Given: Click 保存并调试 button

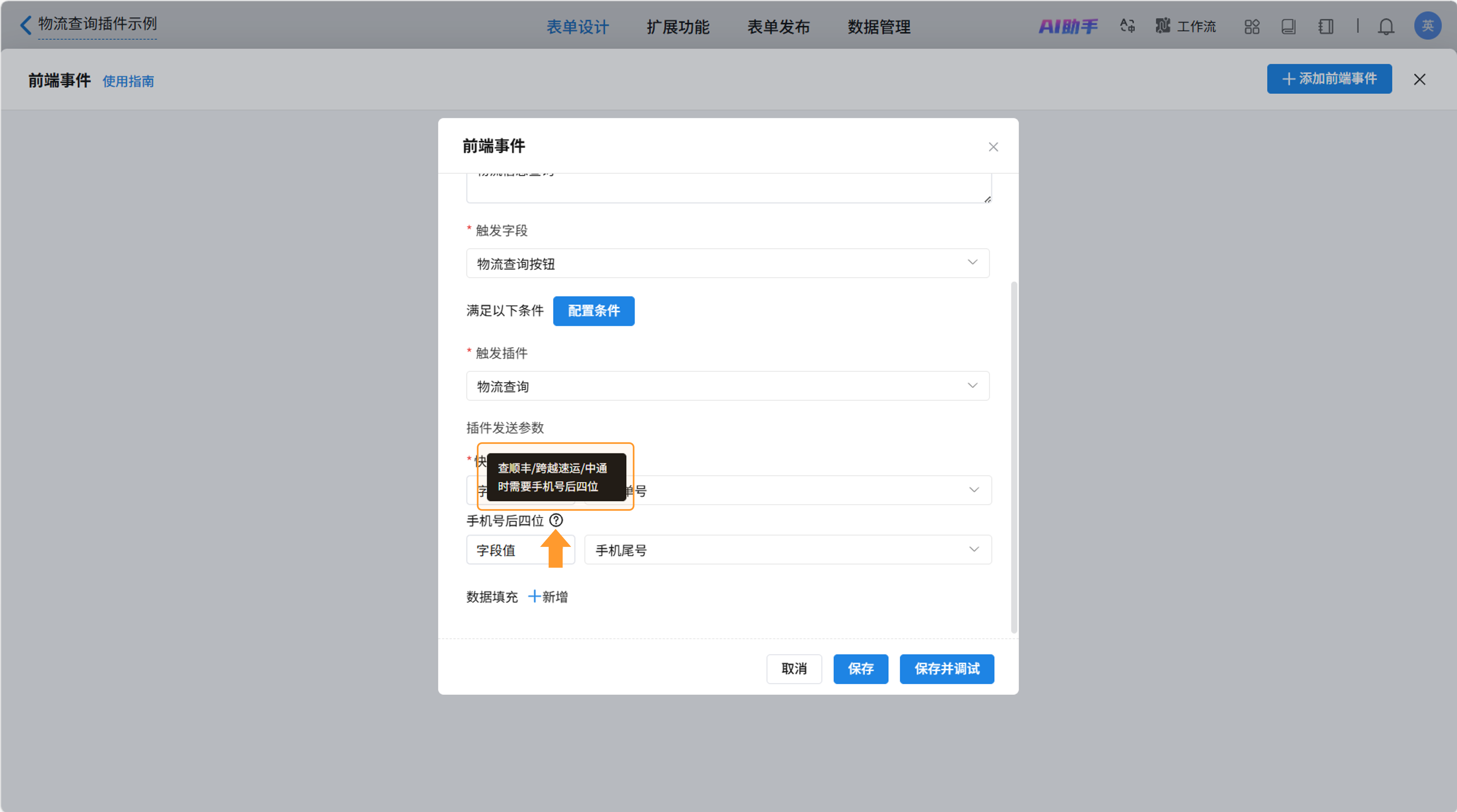Looking at the screenshot, I should [x=946, y=669].
